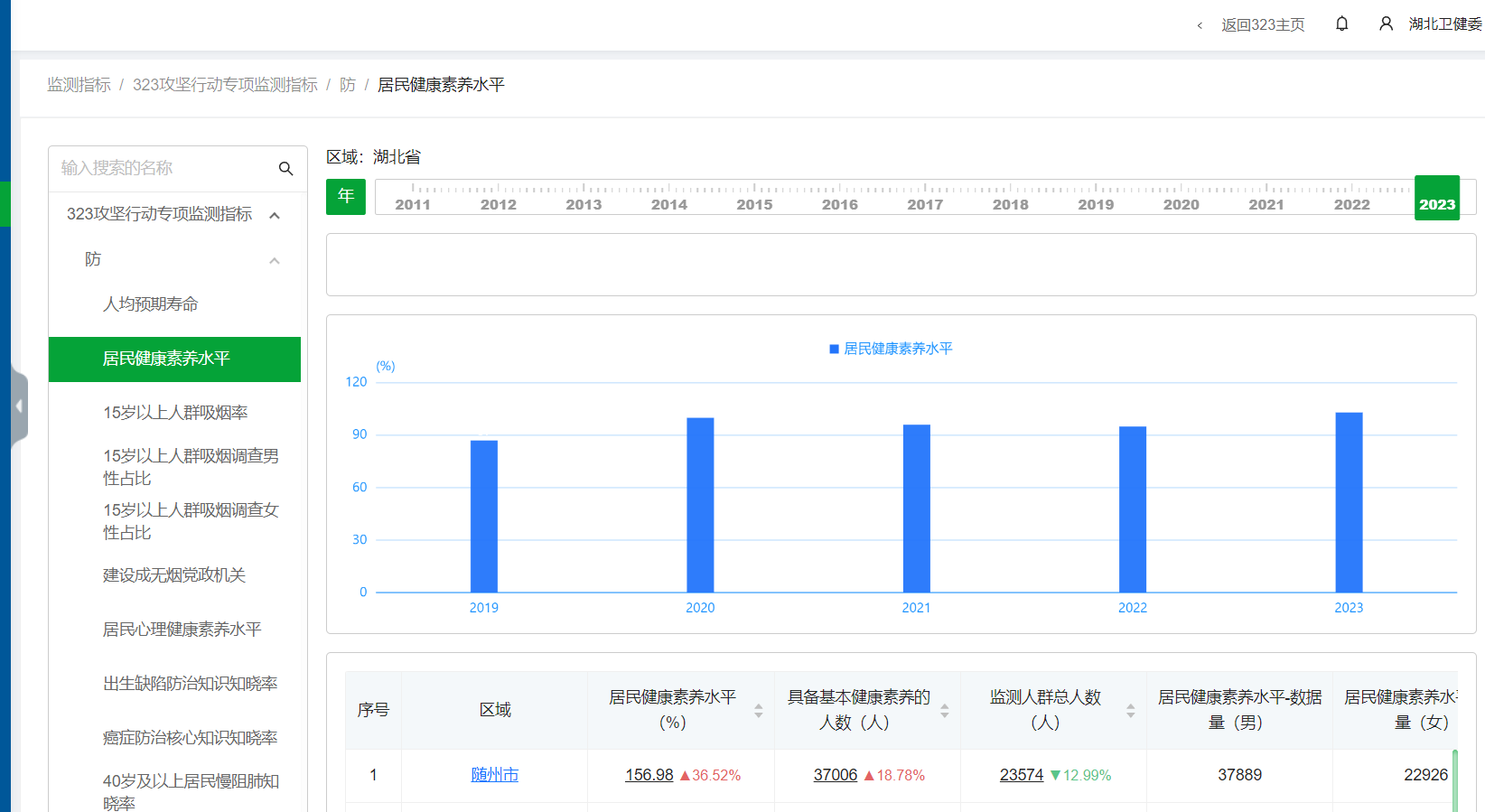
Task: Click the user profile icon
Action: click(1386, 24)
